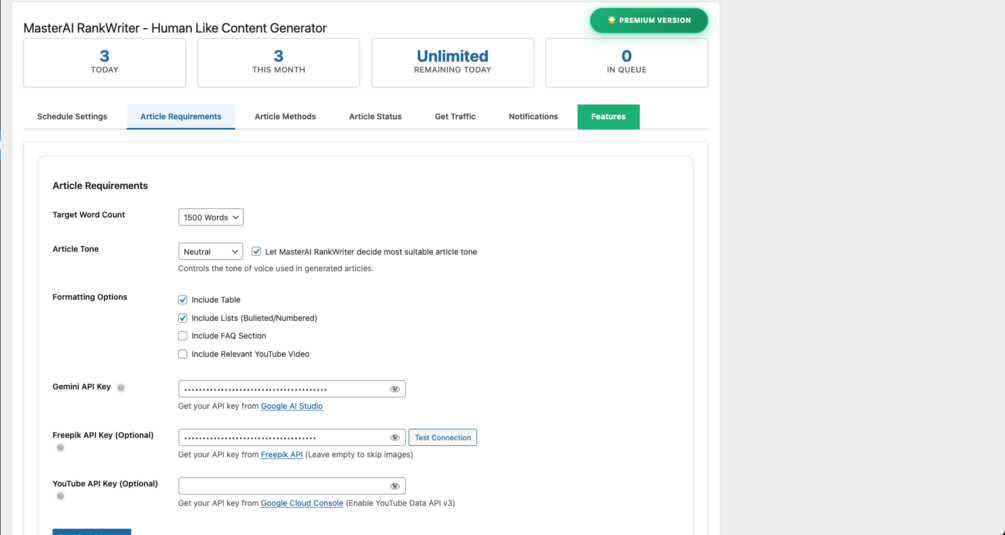Image resolution: width=1005 pixels, height=535 pixels.
Task: Open the Article Methods tab
Action: click(285, 117)
